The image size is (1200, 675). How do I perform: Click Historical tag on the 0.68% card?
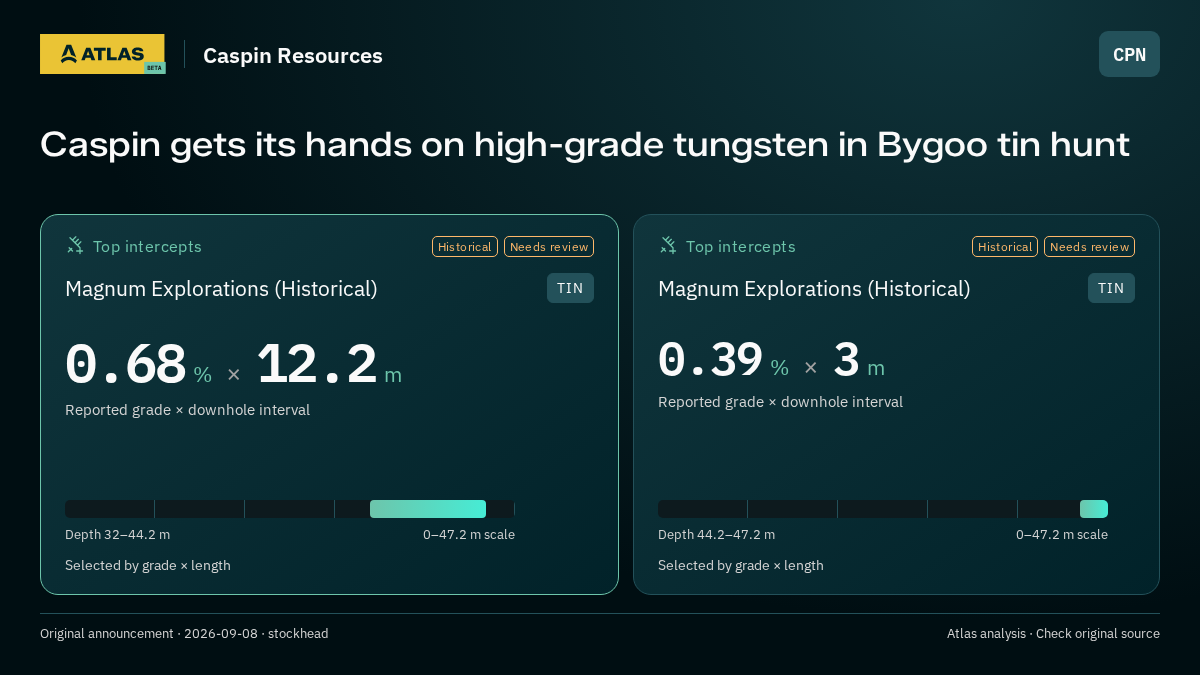point(465,247)
